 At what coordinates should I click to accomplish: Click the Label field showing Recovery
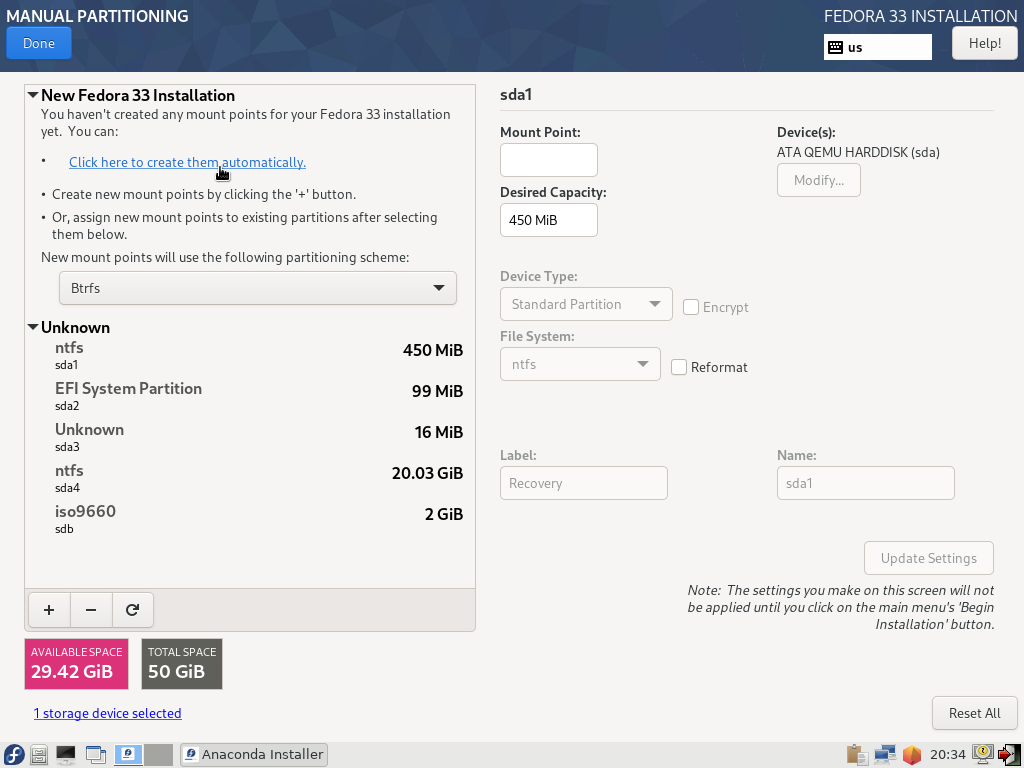(584, 483)
